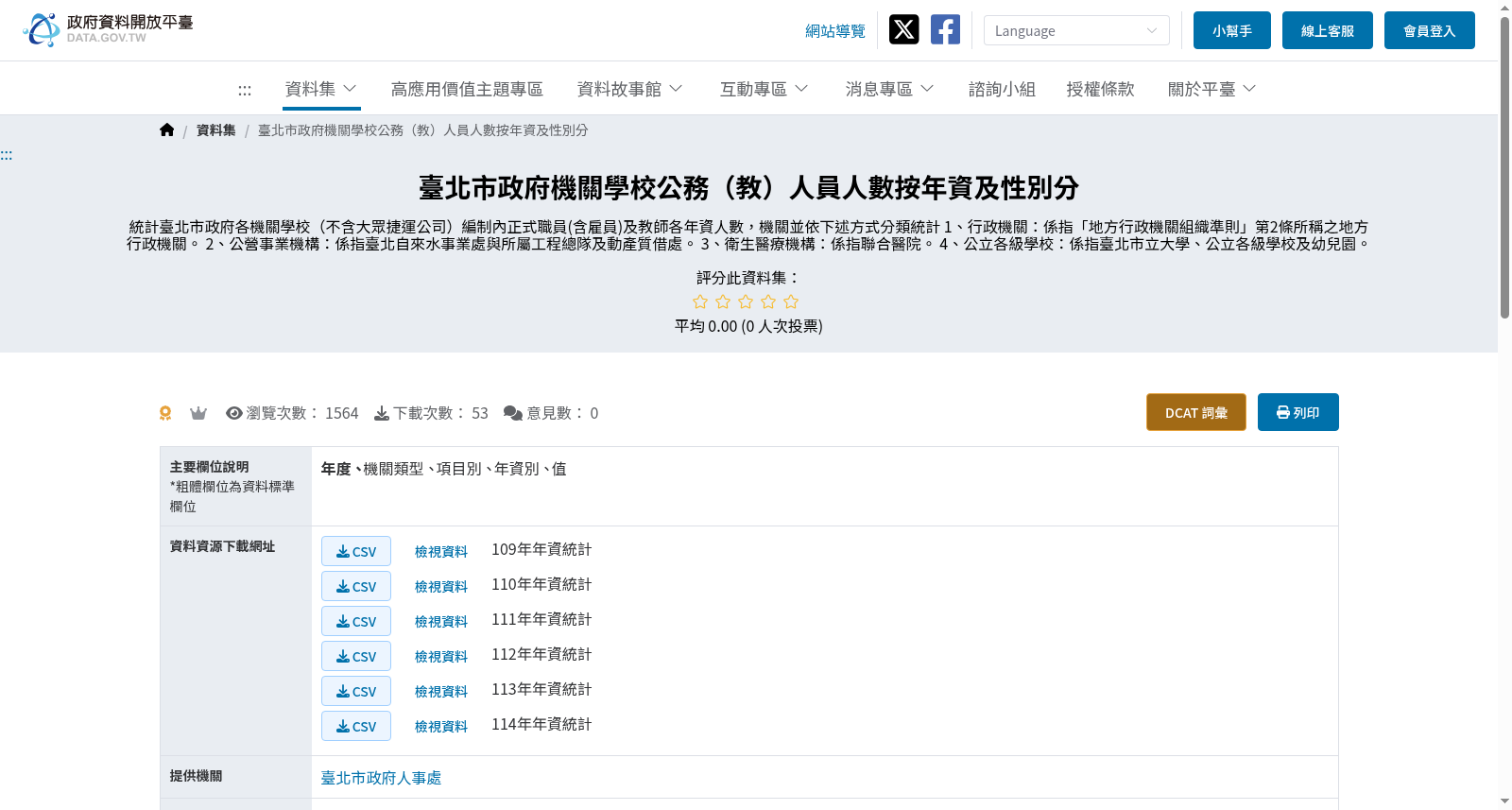Expand the 關於平臺 menu
The height and width of the screenshot is (810, 1512).
1212,89
